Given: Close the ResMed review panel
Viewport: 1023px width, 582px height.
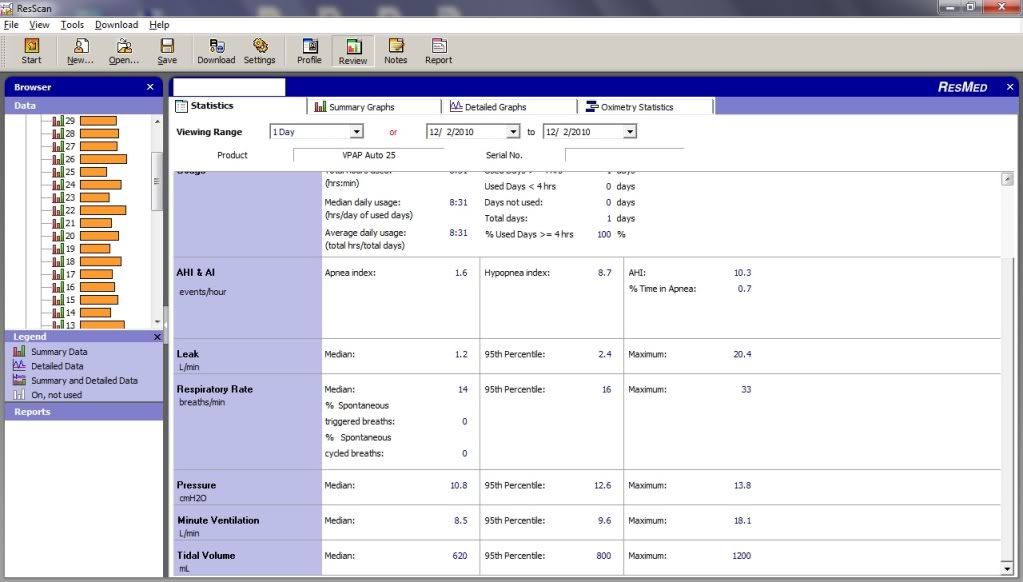Looking at the screenshot, I should point(1010,87).
